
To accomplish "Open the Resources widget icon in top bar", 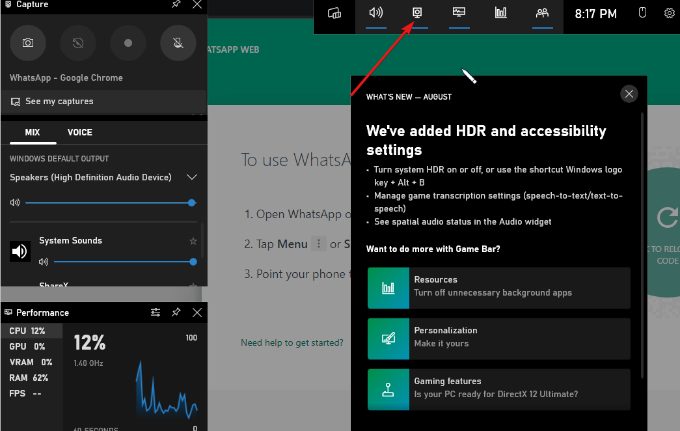I will tap(500, 13).
